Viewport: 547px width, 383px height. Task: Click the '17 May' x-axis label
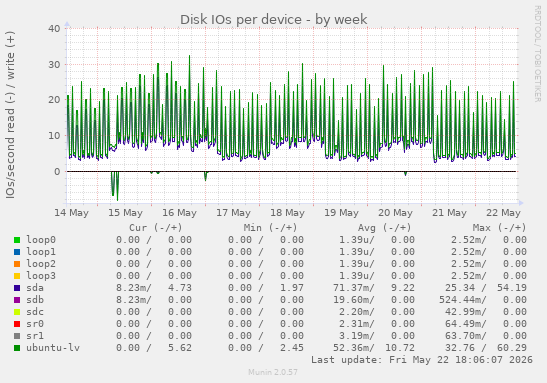click(x=233, y=213)
